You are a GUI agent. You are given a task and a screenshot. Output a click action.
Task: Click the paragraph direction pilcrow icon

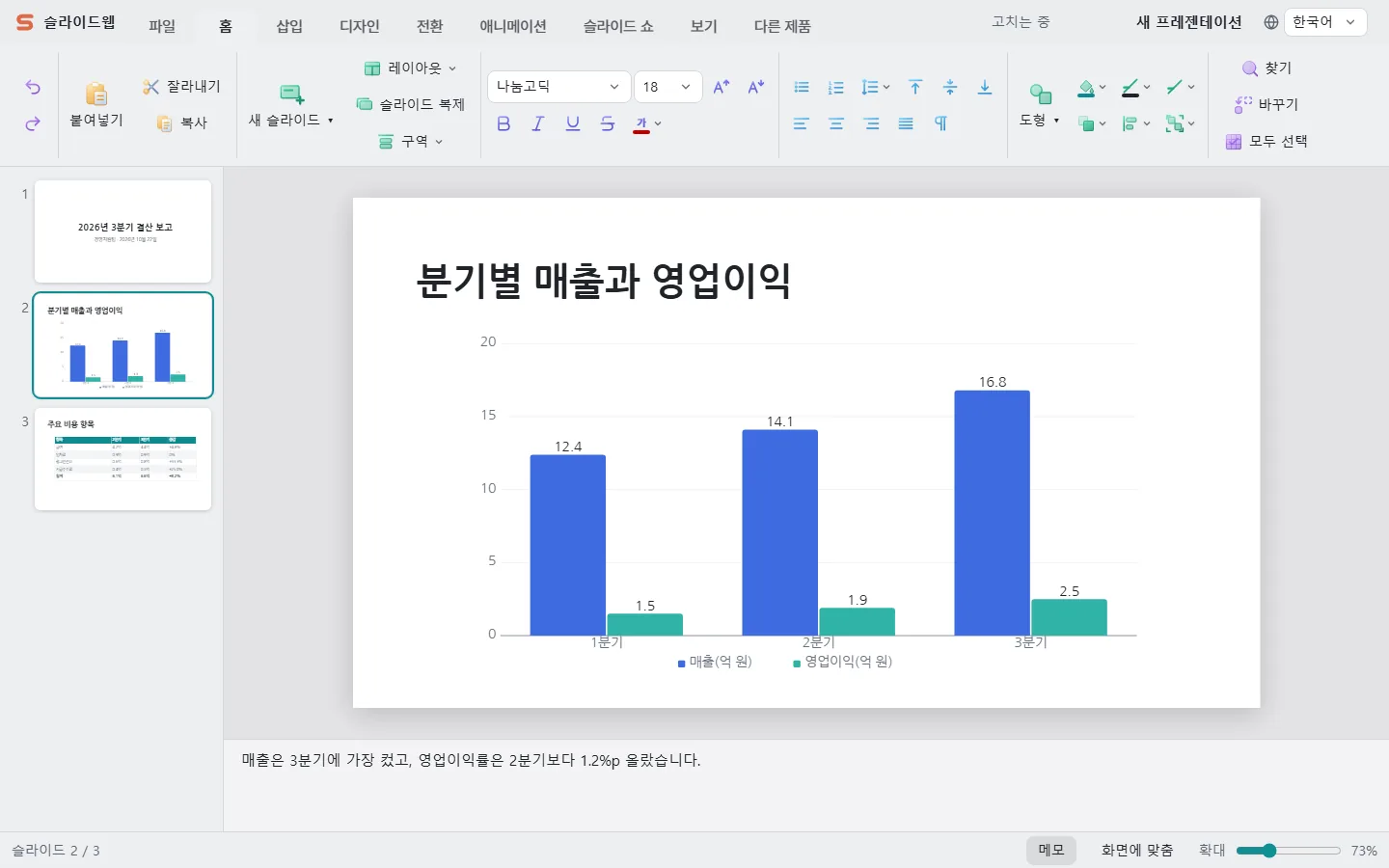(x=940, y=123)
